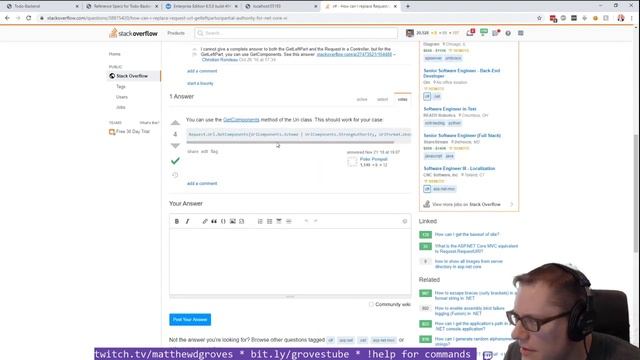Click the code snippet icon in editor toolbar

tap(242, 221)
